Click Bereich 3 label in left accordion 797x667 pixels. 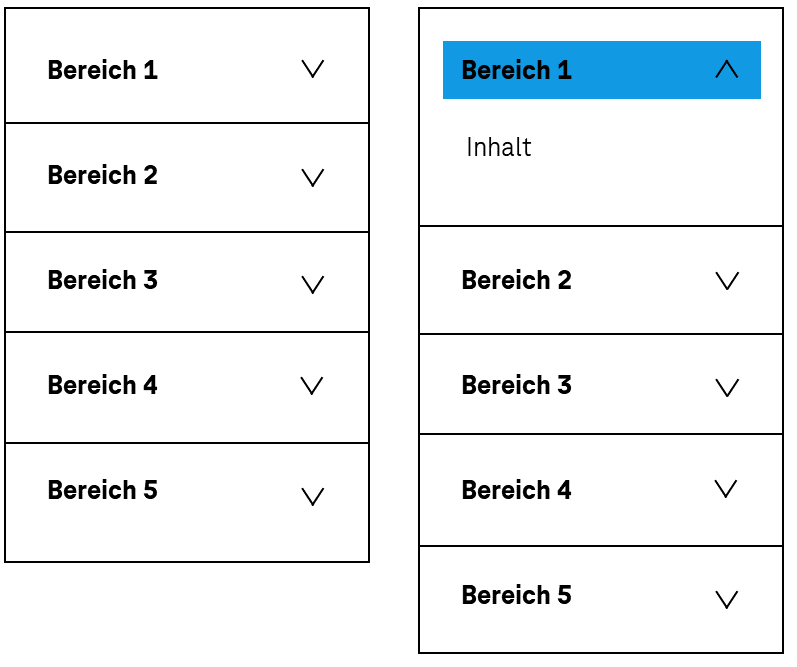click(x=102, y=280)
